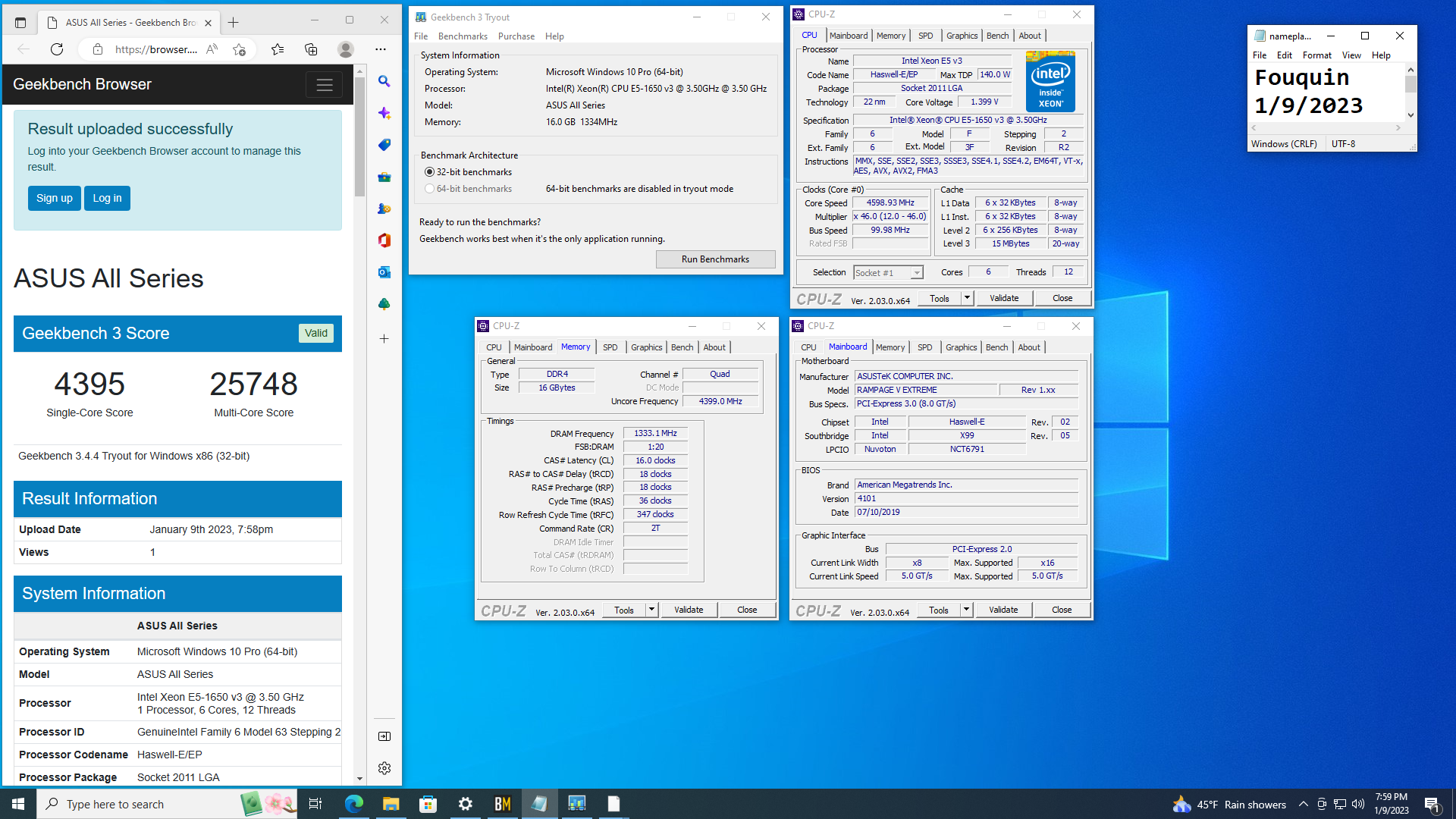Viewport: 1456px width, 819px height.
Task: Open Task View on taskbar
Action: pos(315,804)
